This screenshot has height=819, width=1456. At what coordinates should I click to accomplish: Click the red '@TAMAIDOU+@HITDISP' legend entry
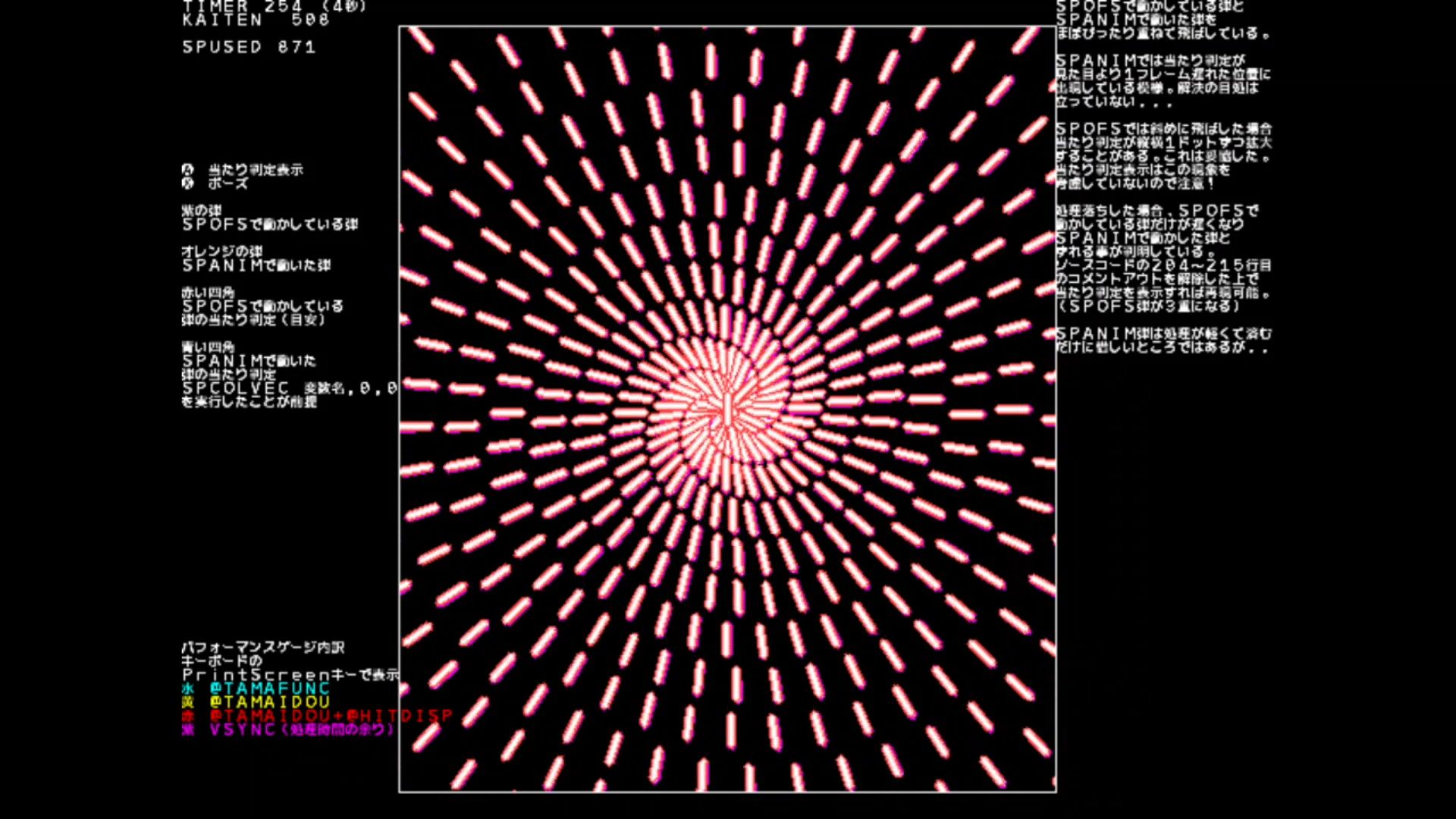click(317, 716)
